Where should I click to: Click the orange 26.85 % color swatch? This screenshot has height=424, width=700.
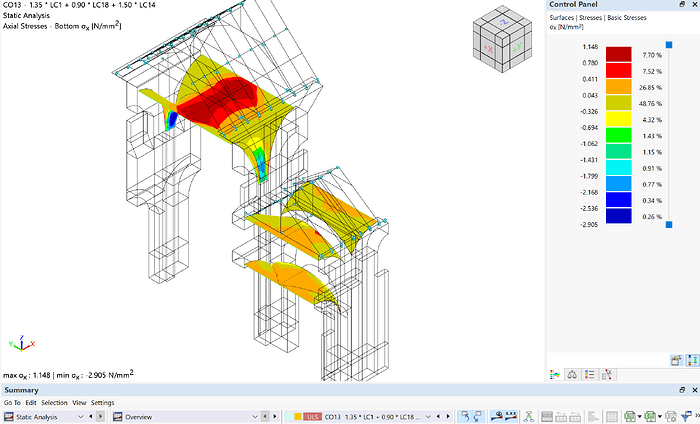pos(618,87)
